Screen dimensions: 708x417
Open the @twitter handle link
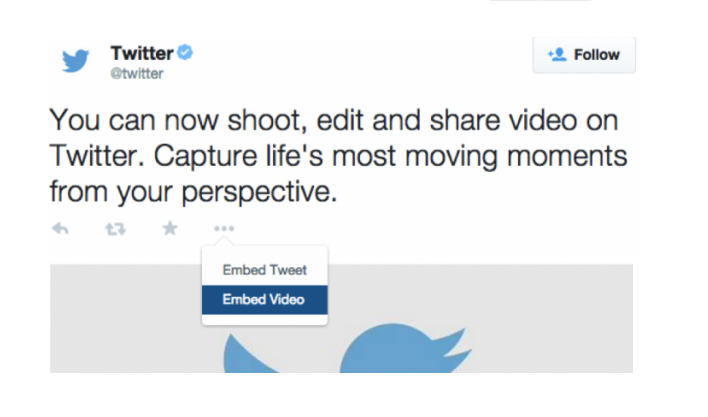(137, 74)
